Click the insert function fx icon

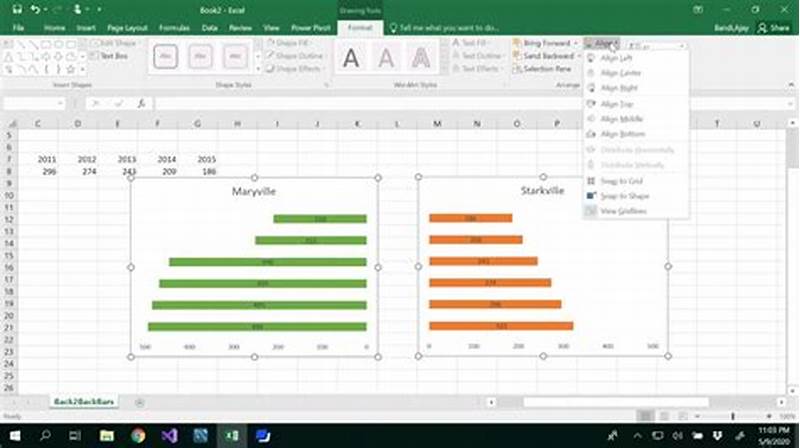(x=141, y=104)
